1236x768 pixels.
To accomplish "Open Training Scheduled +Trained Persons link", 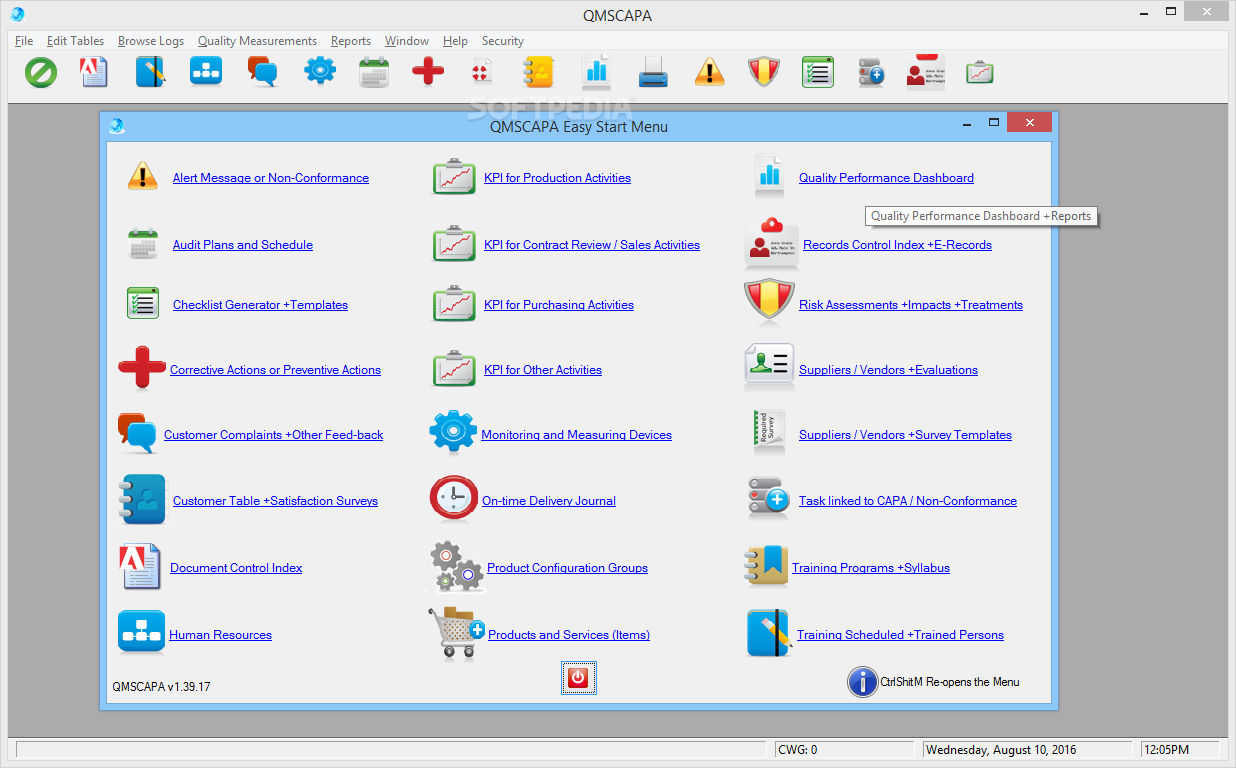I will [x=900, y=635].
